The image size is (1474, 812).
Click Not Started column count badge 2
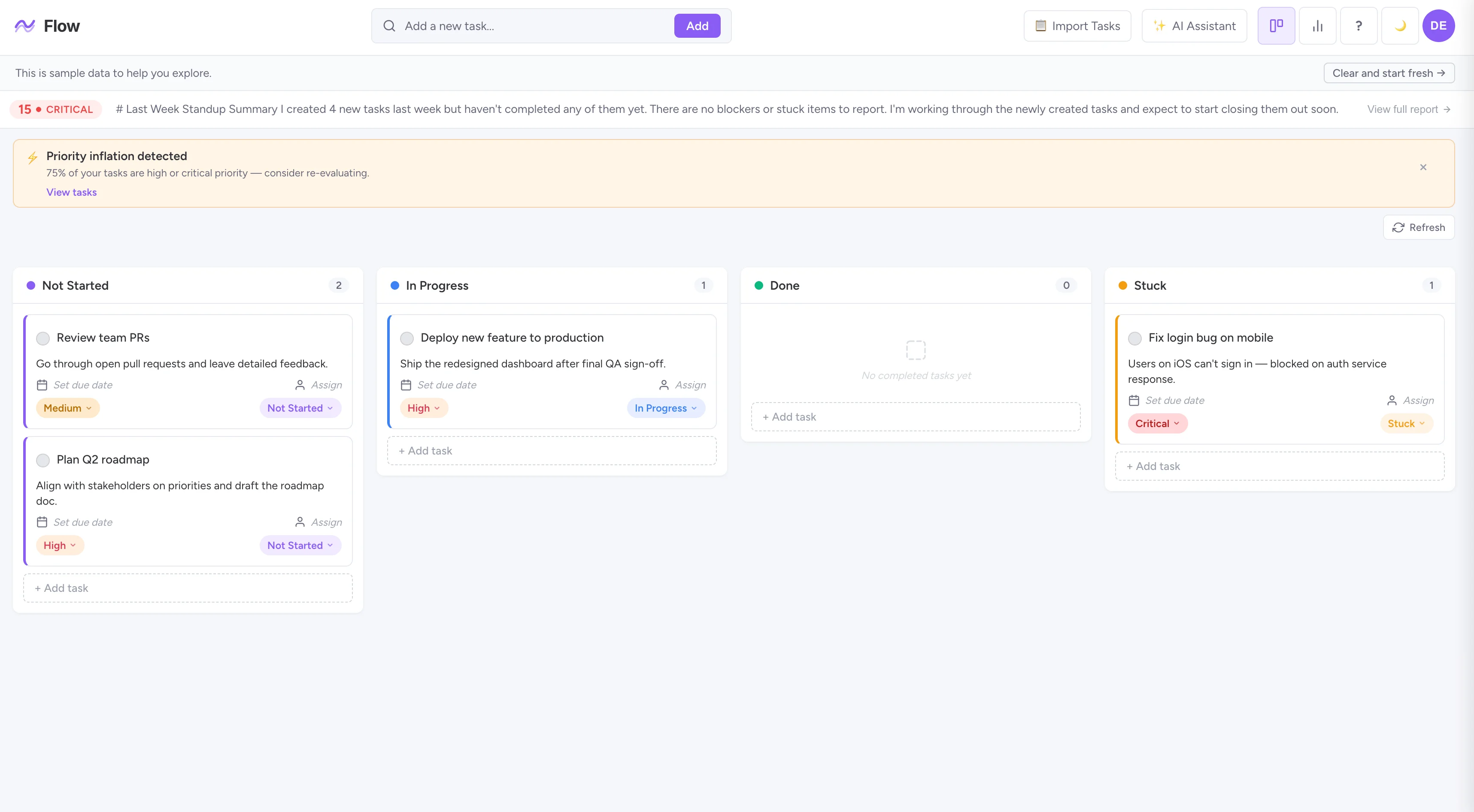(339, 285)
